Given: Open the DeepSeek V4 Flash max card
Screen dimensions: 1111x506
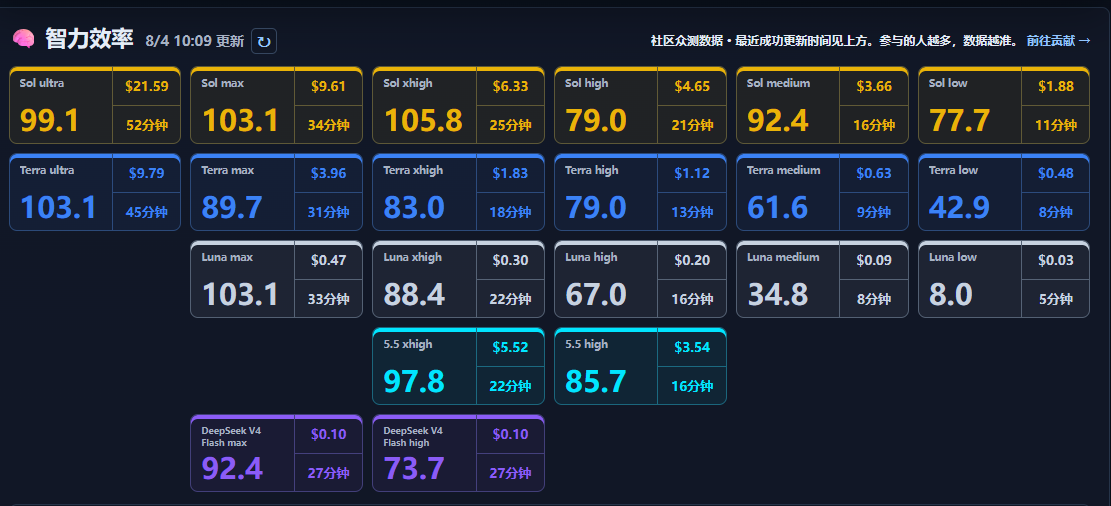Looking at the screenshot, I should click(x=276, y=454).
